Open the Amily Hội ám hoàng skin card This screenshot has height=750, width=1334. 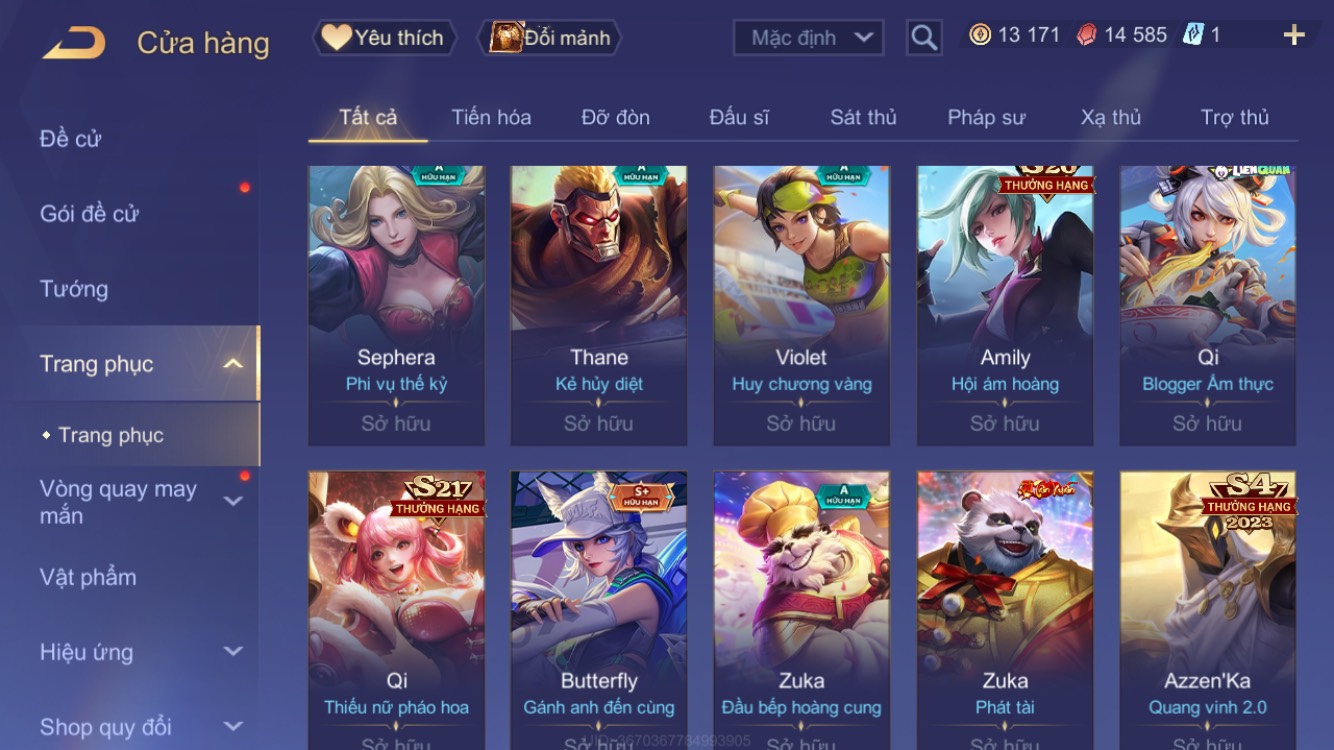[x=1005, y=305]
